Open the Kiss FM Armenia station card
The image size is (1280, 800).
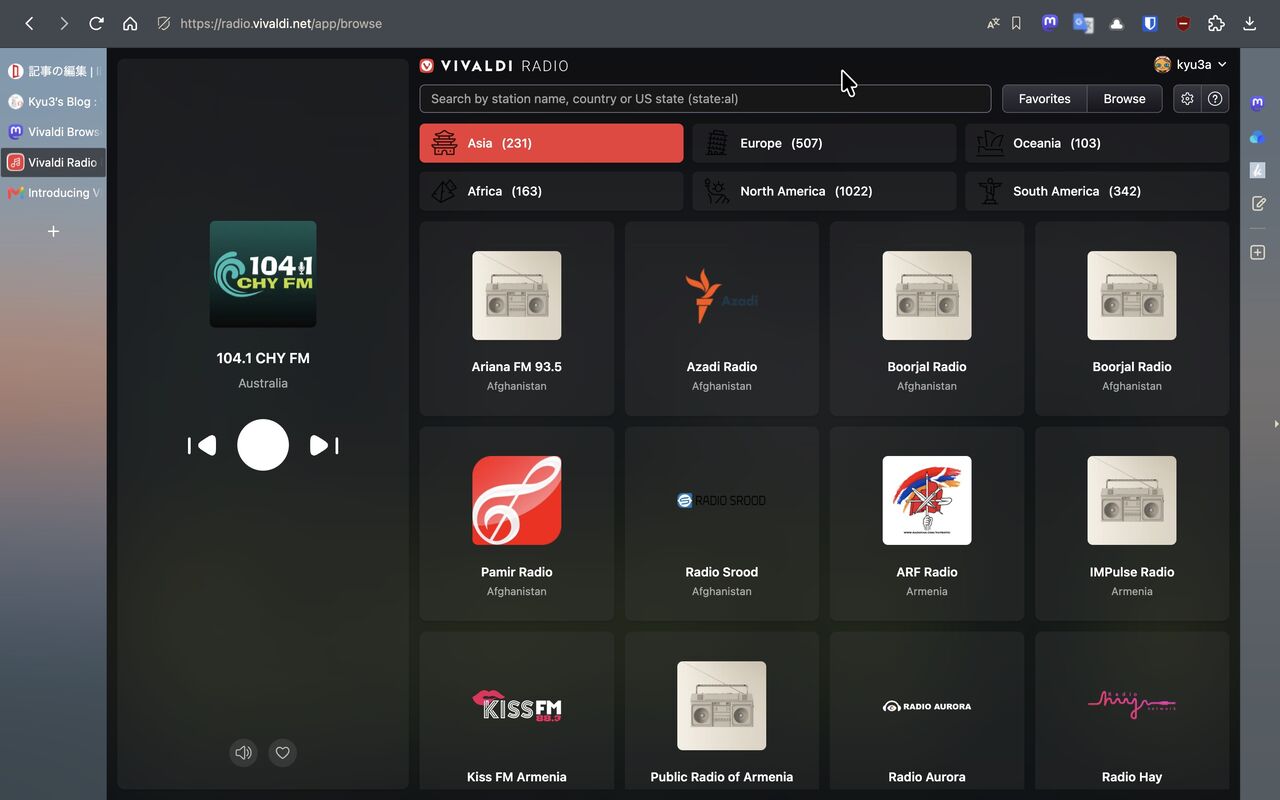click(x=517, y=712)
